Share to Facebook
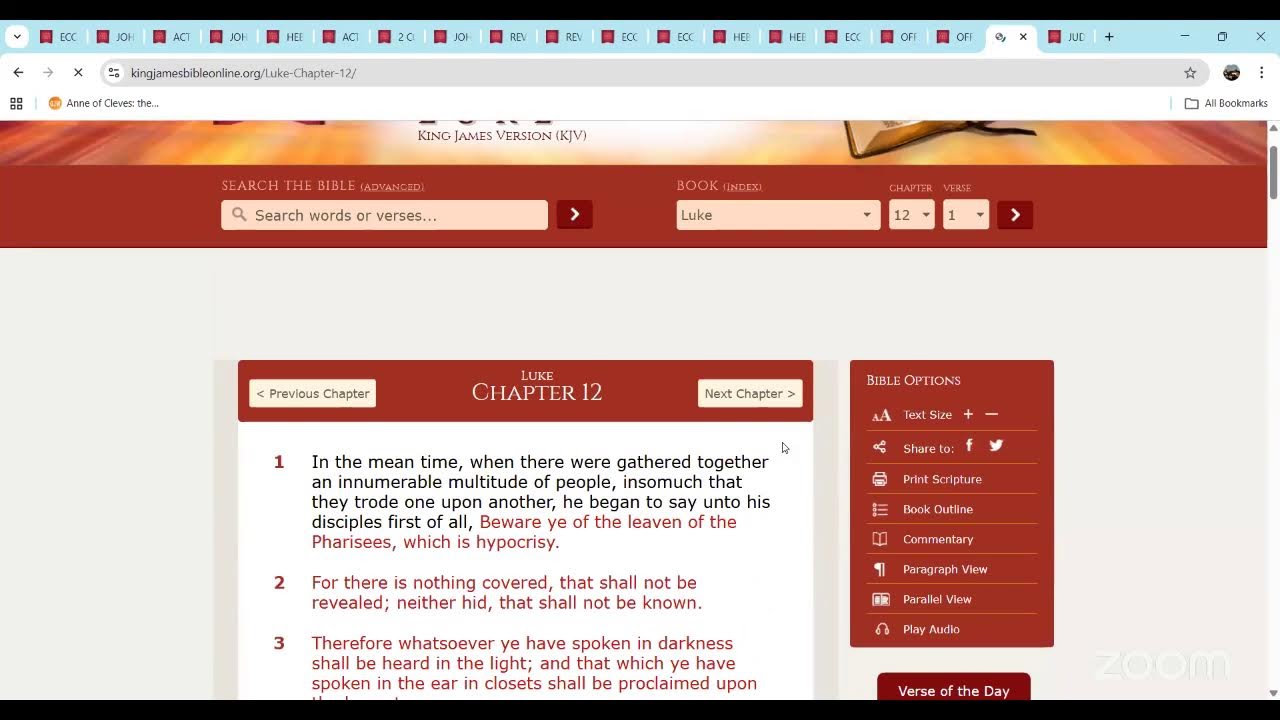 (x=969, y=446)
